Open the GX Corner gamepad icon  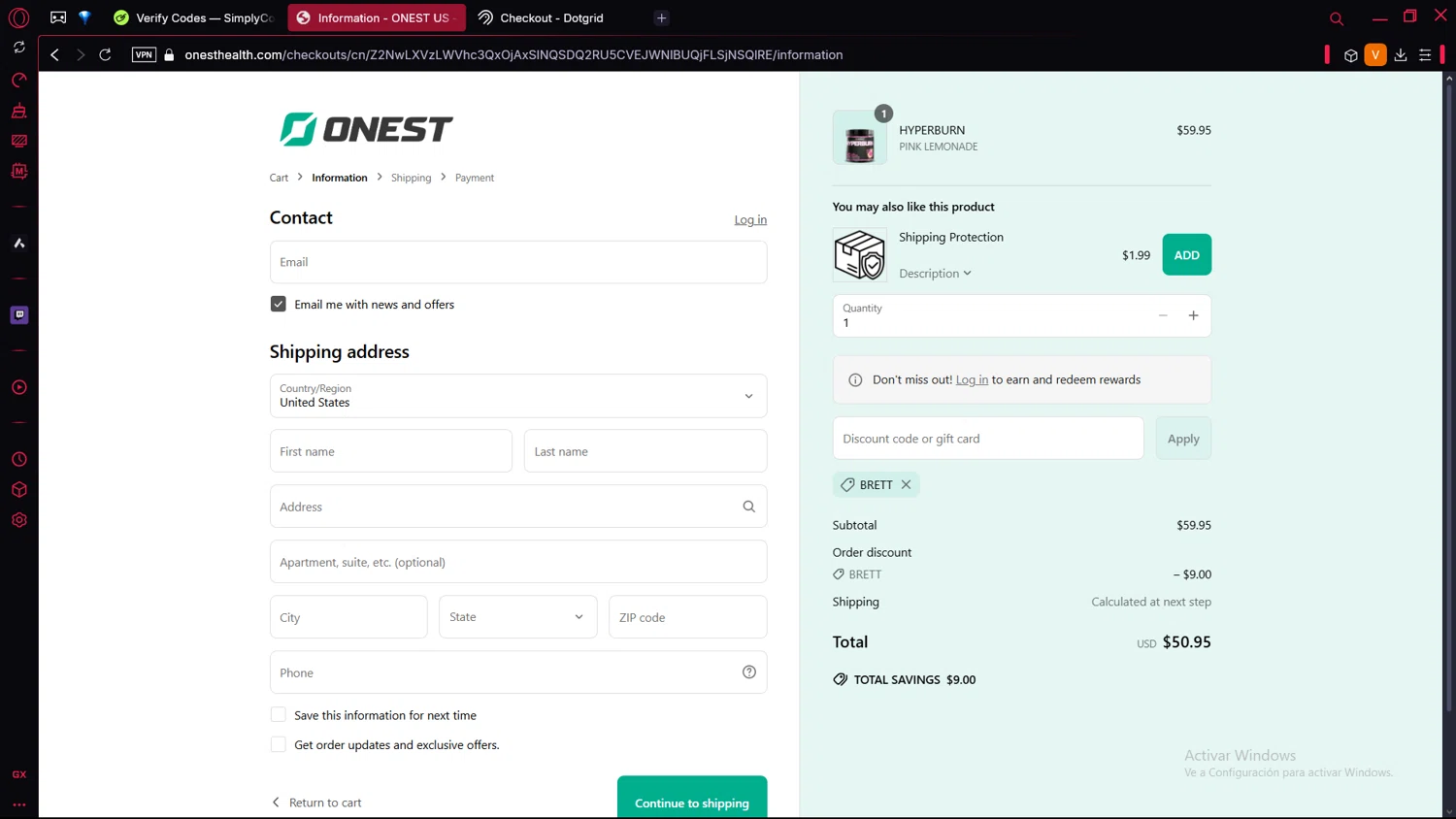58,17
